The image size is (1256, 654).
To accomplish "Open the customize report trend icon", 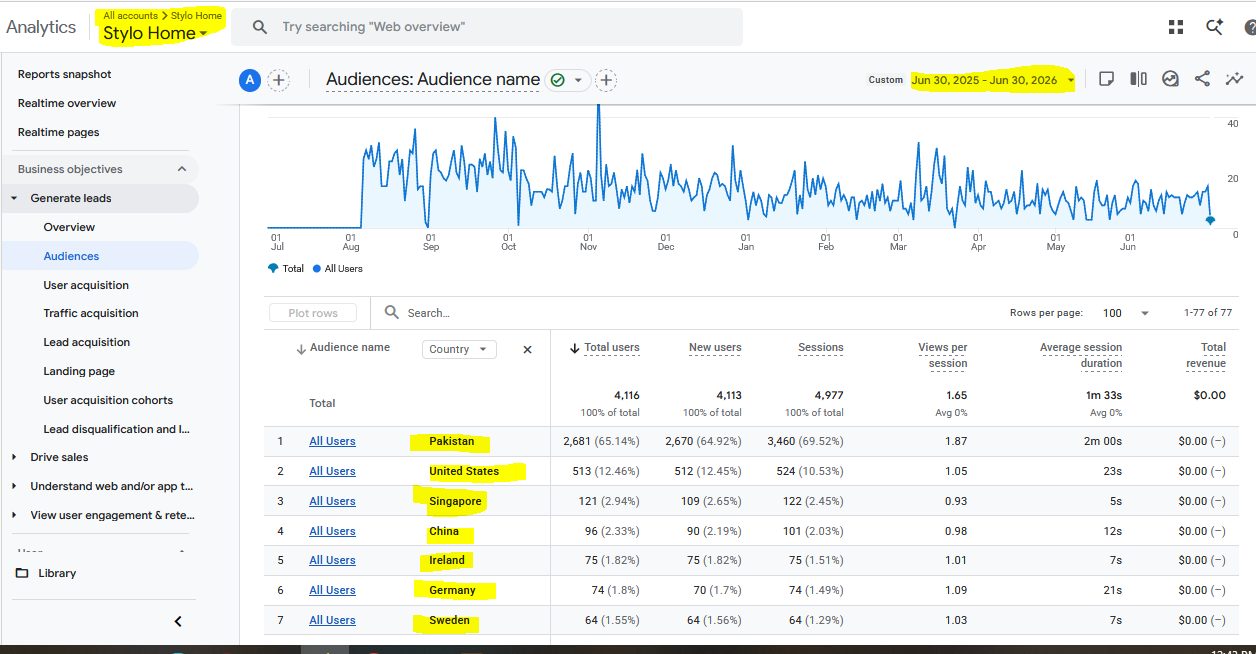I will pyautogui.click(x=1235, y=79).
